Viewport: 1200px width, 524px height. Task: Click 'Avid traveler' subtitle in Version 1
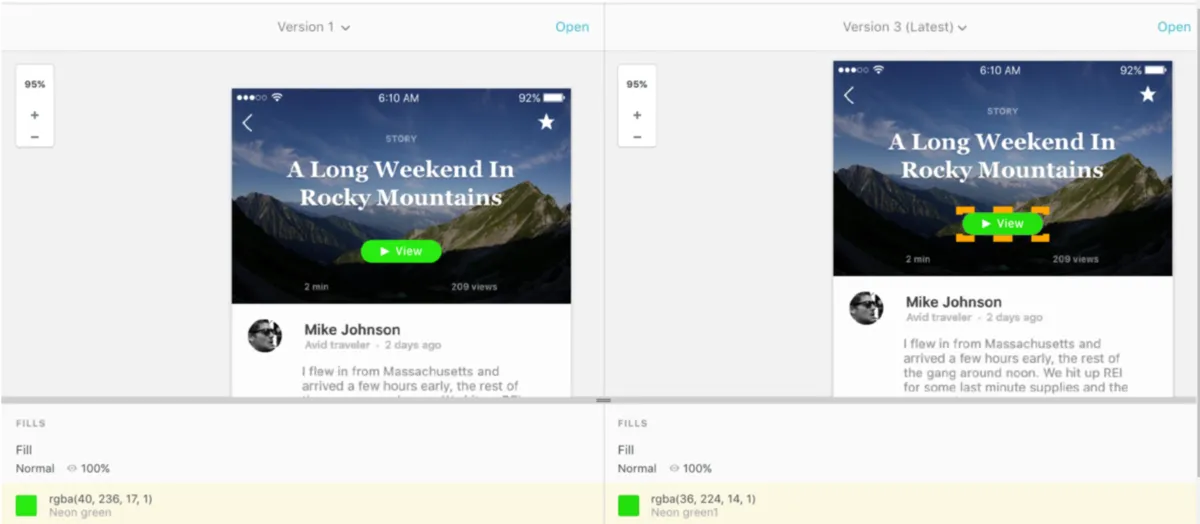coord(337,345)
